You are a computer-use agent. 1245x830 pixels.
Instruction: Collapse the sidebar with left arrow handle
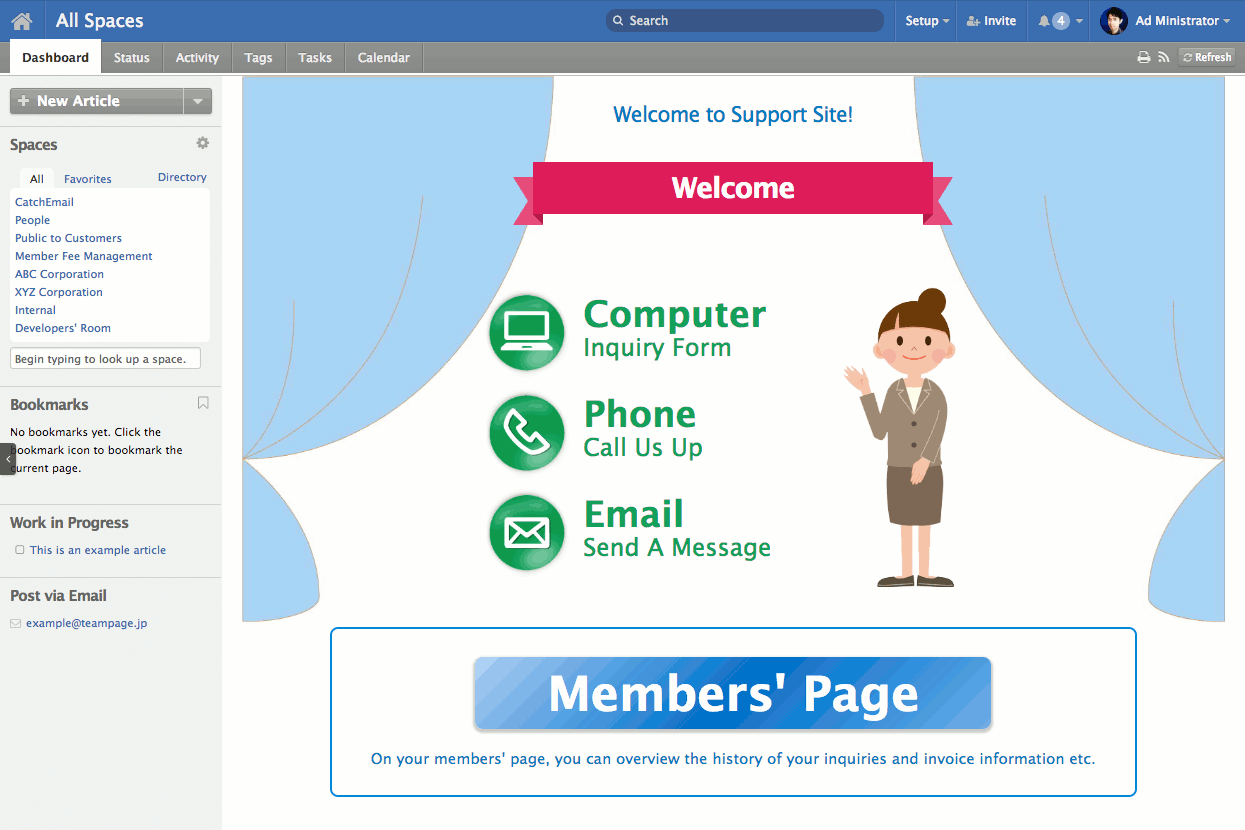[x=8, y=458]
